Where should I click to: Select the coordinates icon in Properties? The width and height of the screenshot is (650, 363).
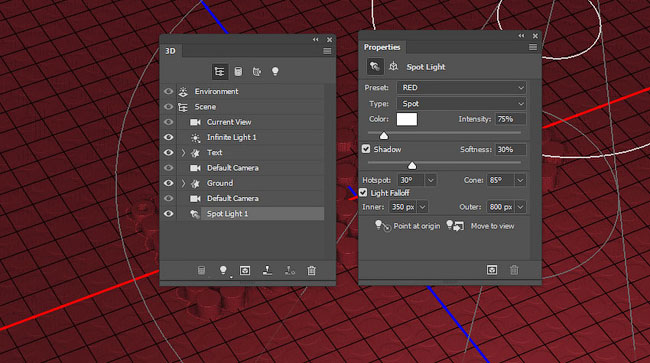tap(393, 66)
